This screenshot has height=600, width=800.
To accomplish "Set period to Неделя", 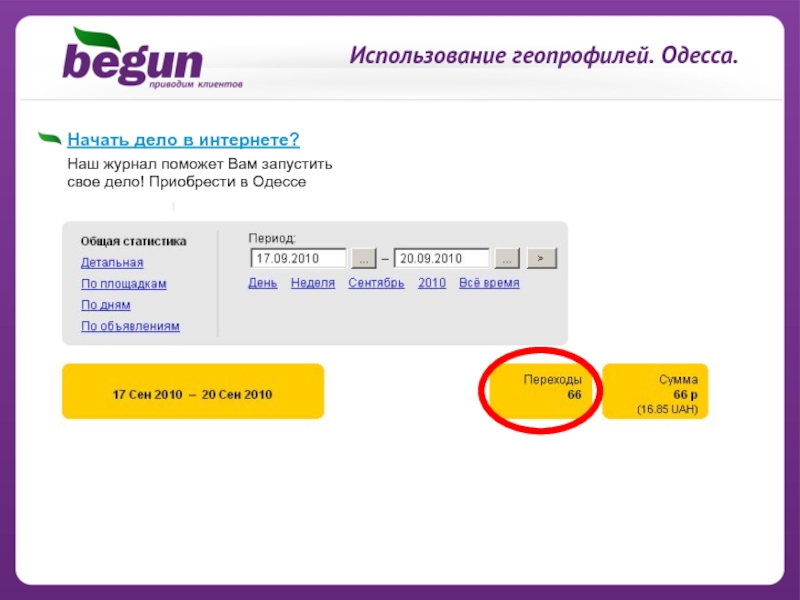I will click(x=313, y=283).
